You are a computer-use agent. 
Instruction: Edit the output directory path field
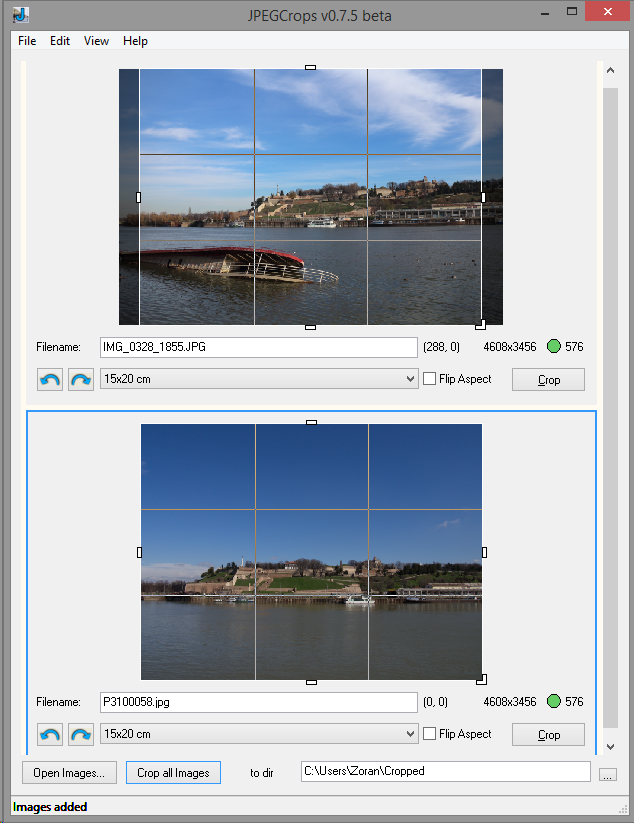coord(446,771)
